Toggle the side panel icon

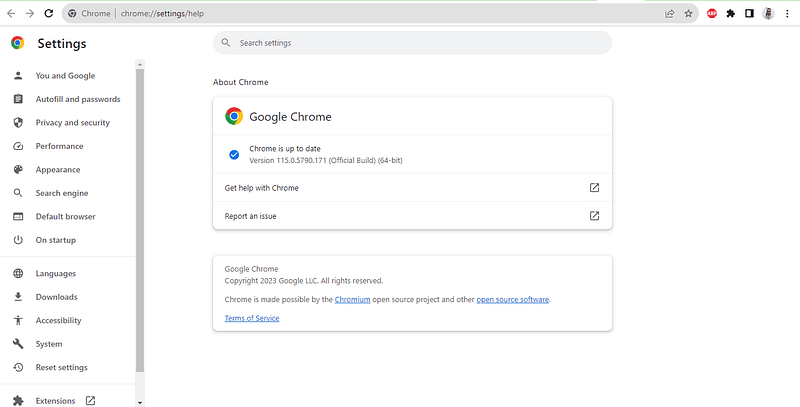click(x=749, y=14)
